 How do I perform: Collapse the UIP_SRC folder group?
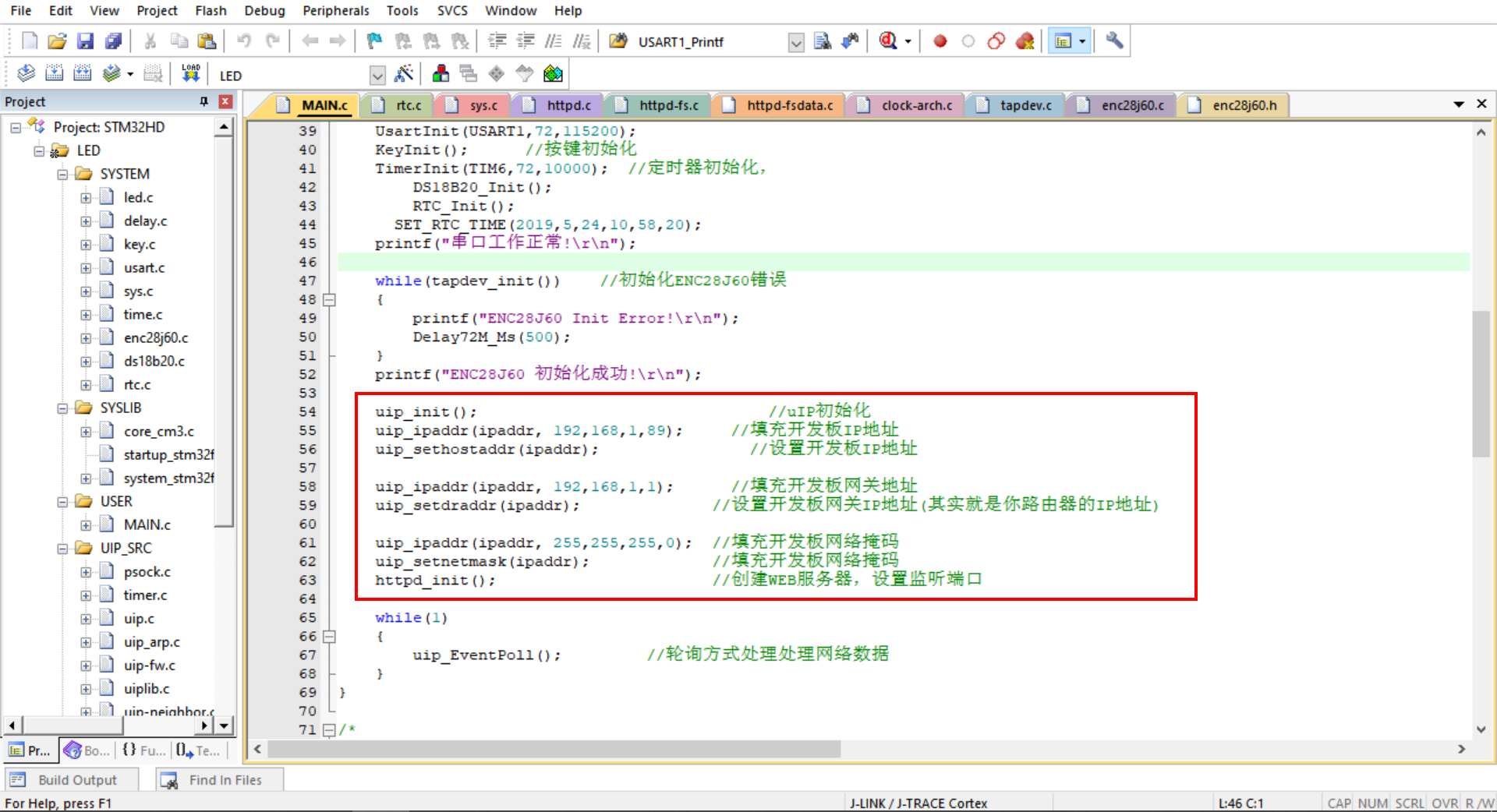tap(62, 549)
